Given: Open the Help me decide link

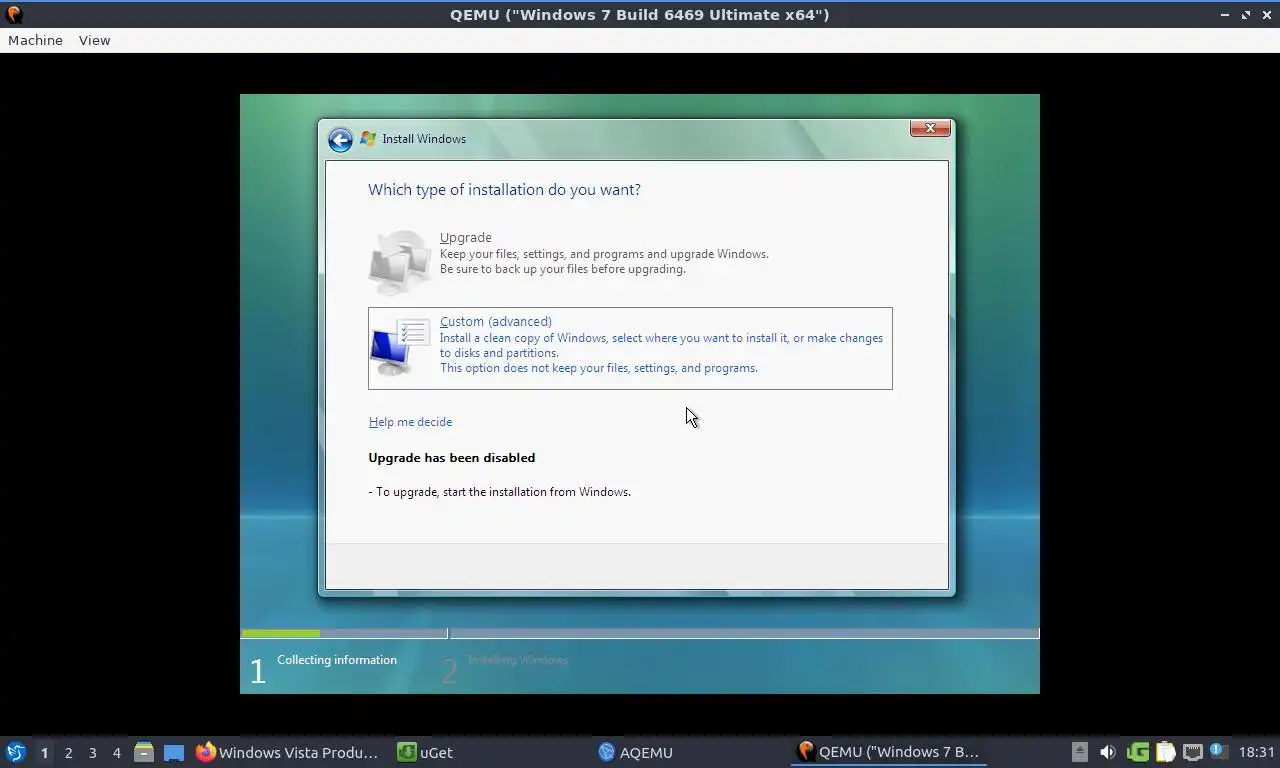Looking at the screenshot, I should pos(410,422).
